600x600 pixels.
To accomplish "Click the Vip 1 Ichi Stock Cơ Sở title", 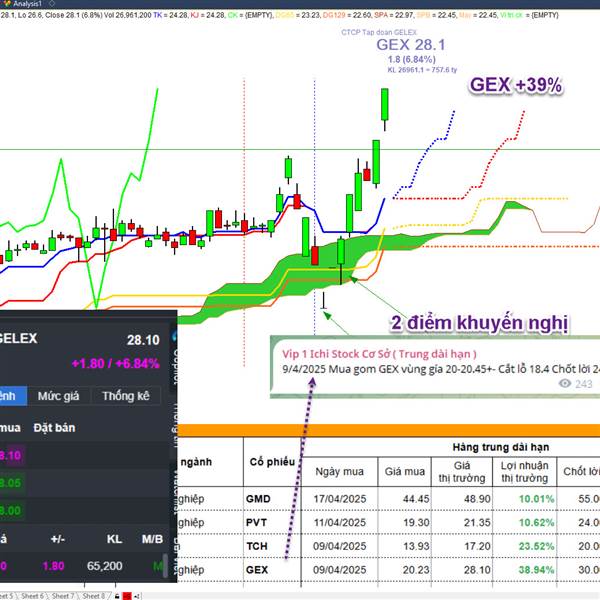I will (x=379, y=354).
